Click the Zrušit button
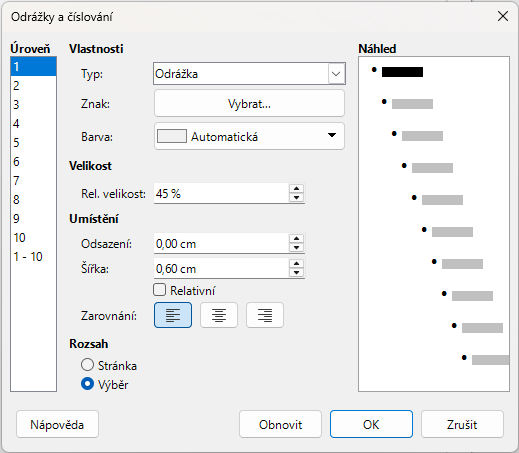The height and width of the screenshot is (453, 519). click(462, 424)
